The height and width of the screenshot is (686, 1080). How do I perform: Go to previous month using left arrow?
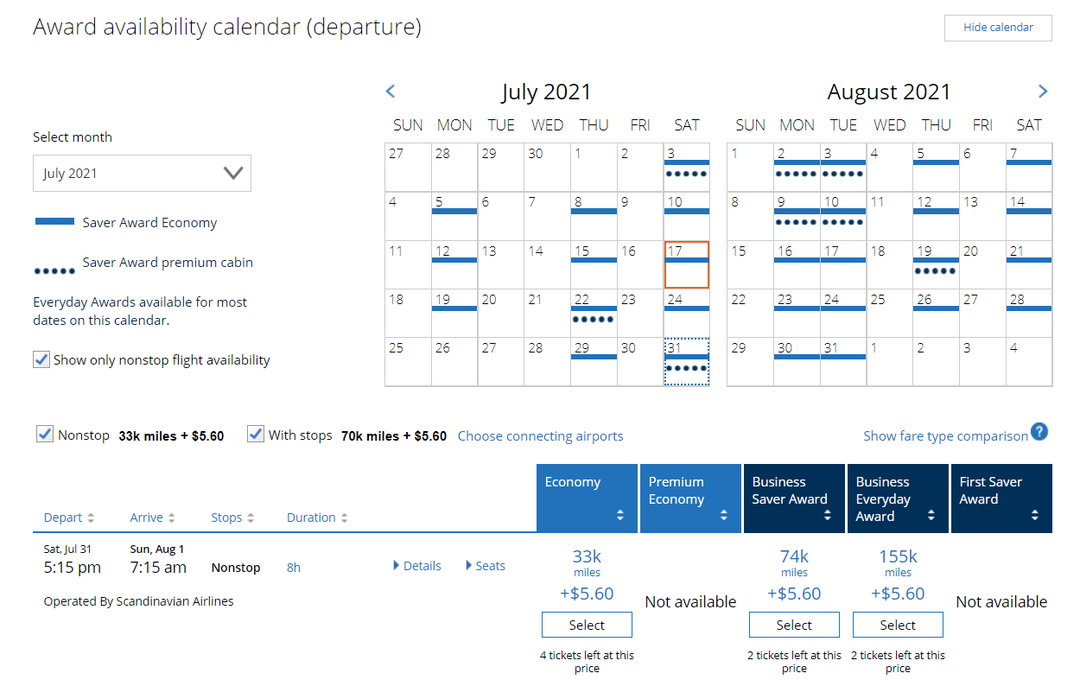[x=391, y=91]
